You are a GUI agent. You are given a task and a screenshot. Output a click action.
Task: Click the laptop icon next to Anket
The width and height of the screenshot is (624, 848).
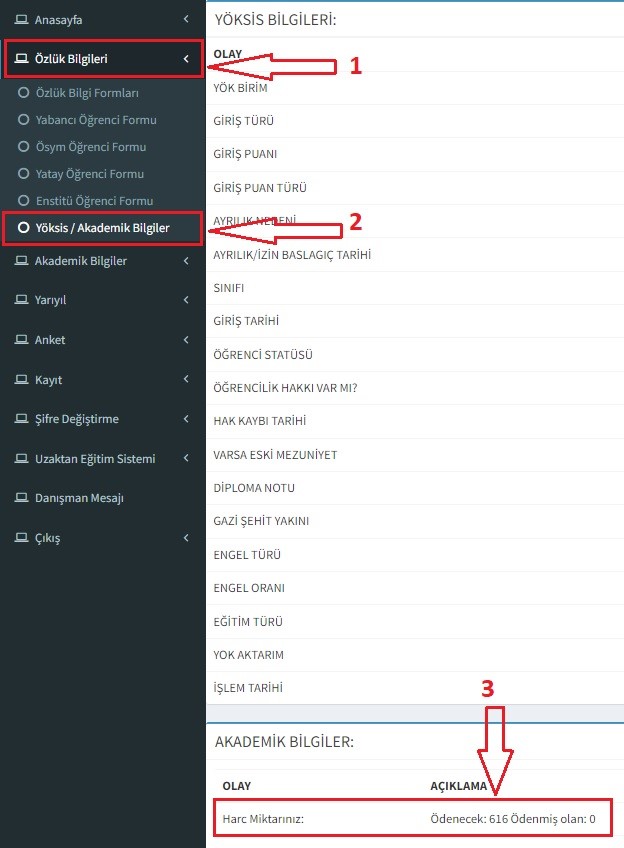coord(21,340)
